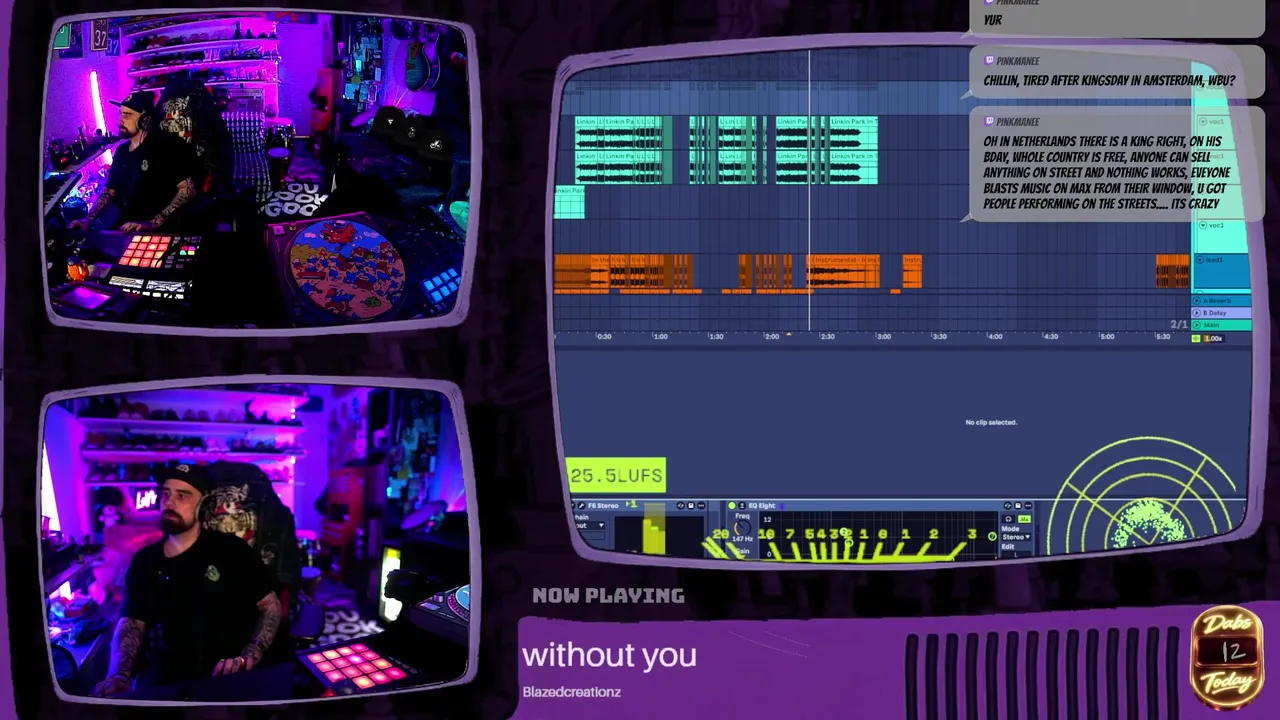
Task: Click the 2/1 grid value
Action: point(1179,324)
